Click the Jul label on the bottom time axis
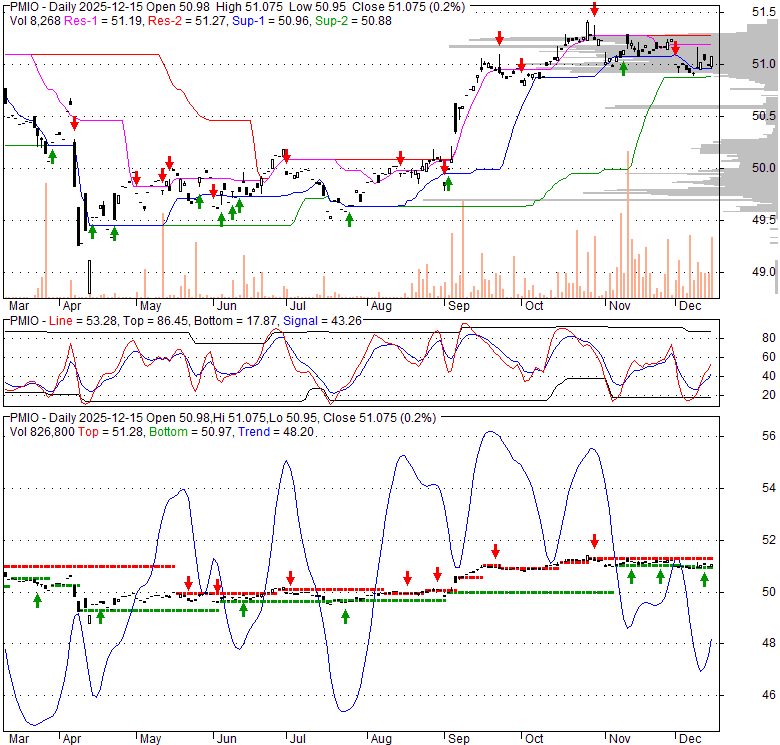The image size is (780, 745). pos(295,741)
